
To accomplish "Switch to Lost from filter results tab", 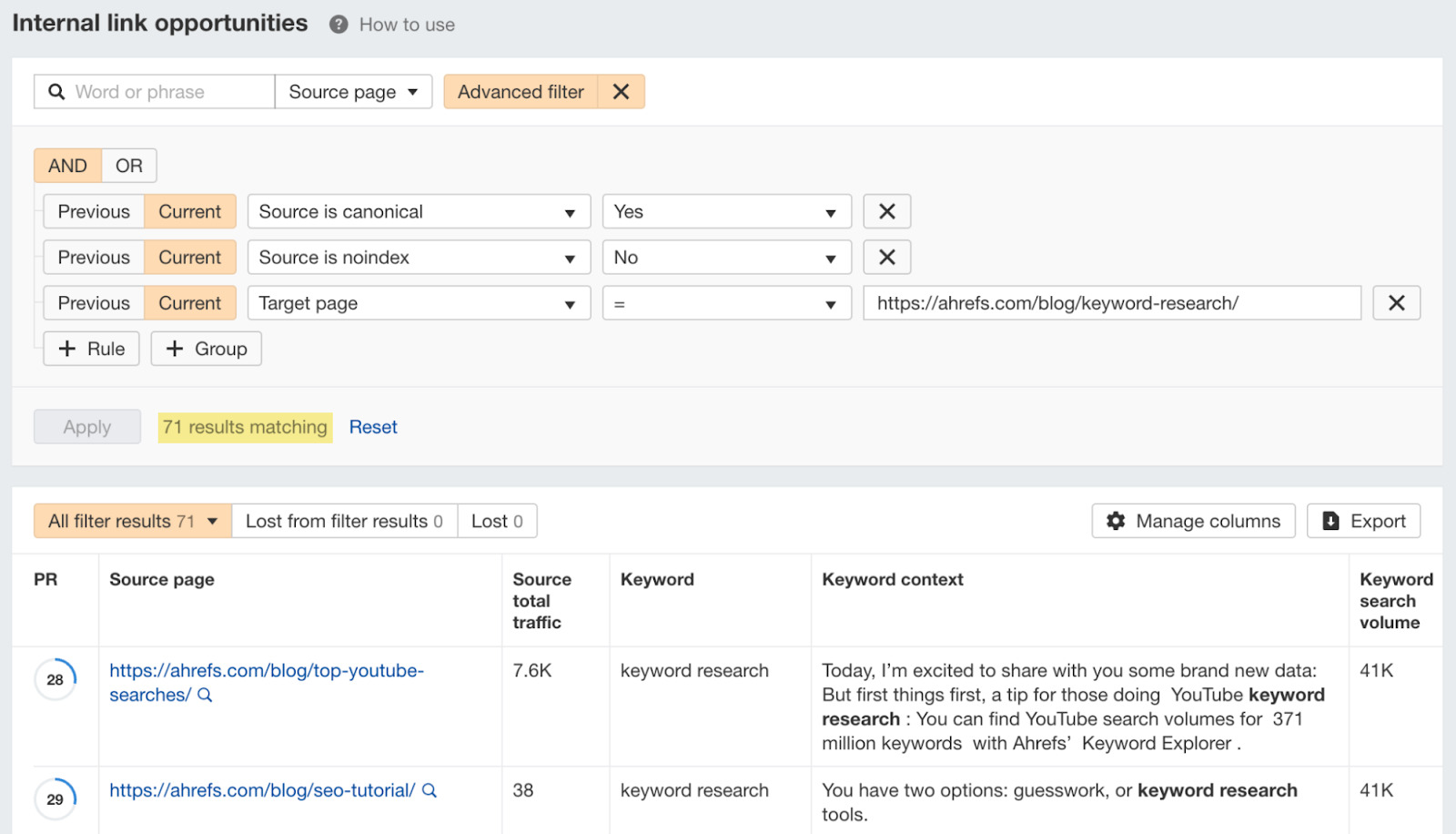I will pos(344,522).
